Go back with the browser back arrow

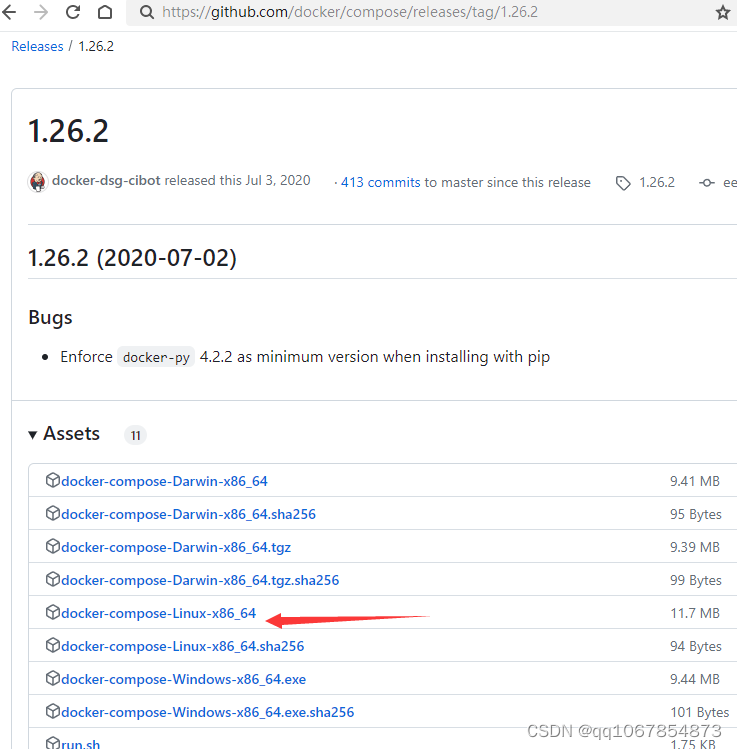[9, 12]
